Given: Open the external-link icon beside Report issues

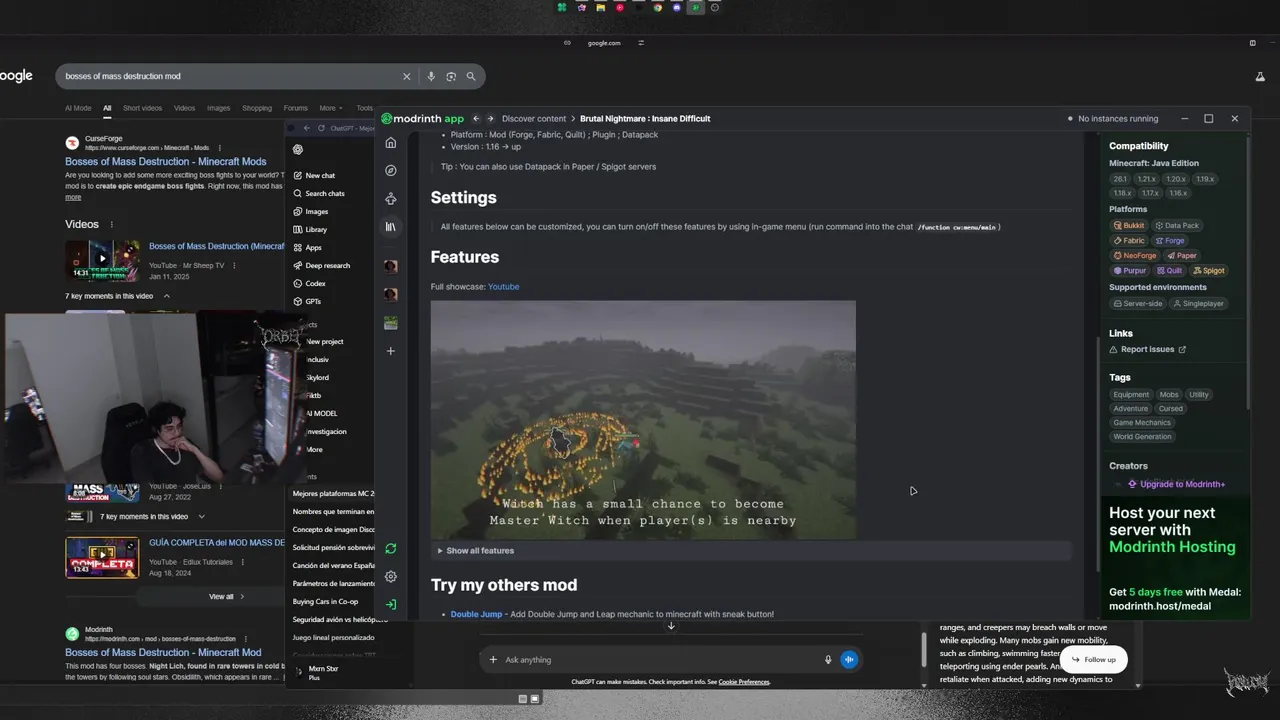Looking at the screenshot, I should (1182, 350).
